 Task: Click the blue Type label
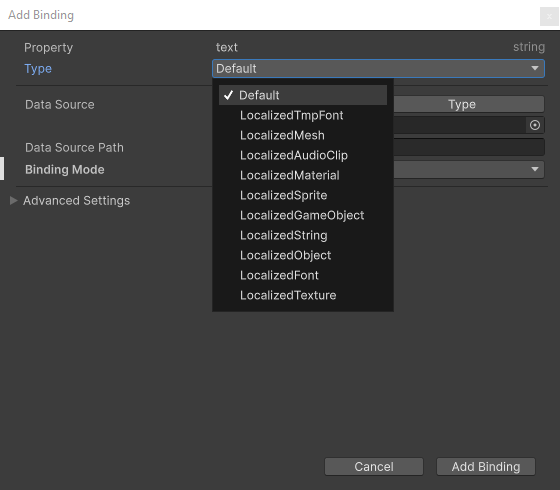(38, 69)
